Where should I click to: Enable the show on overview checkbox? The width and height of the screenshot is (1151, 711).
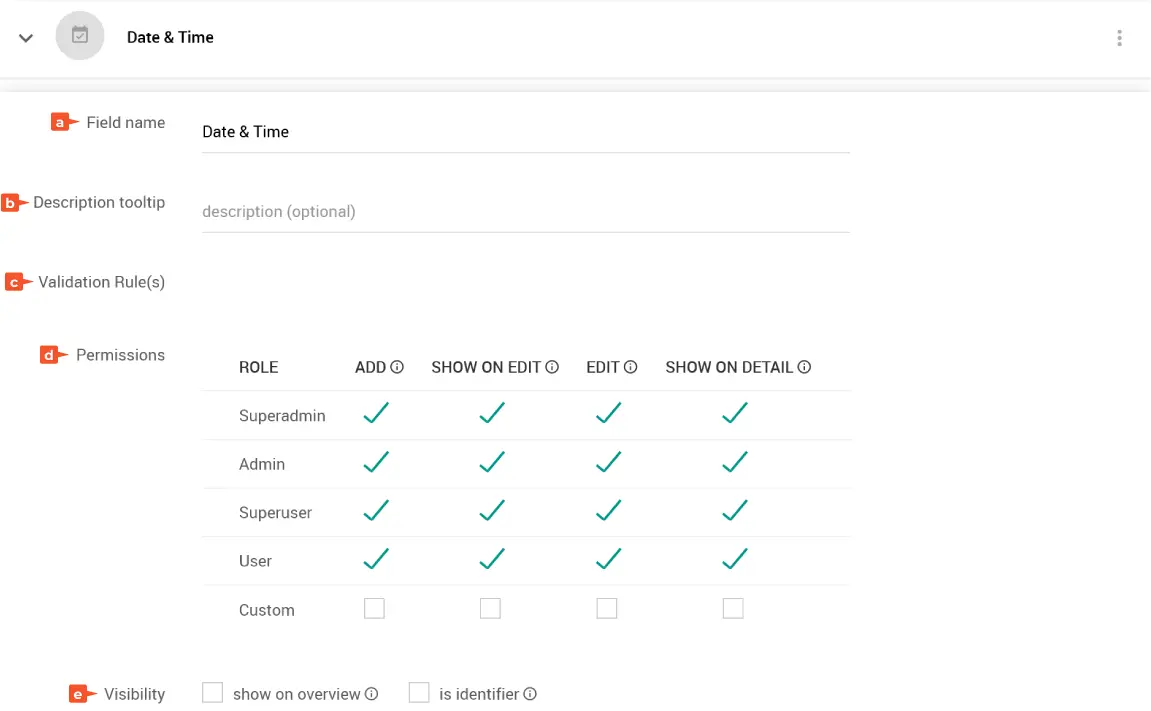coord(212,693)
